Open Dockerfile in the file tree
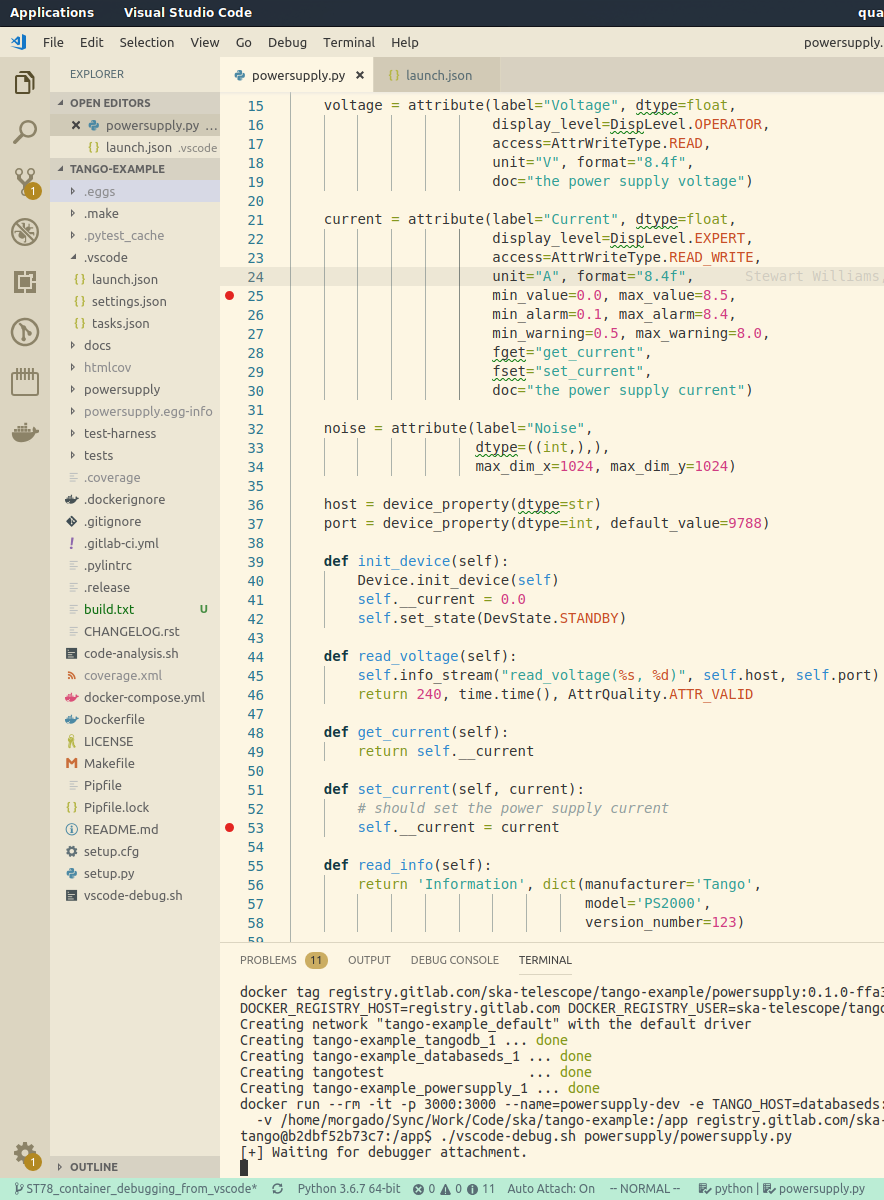Viewport: 884px width, 1200px height. pyautogui.click(x=135, y=719)
